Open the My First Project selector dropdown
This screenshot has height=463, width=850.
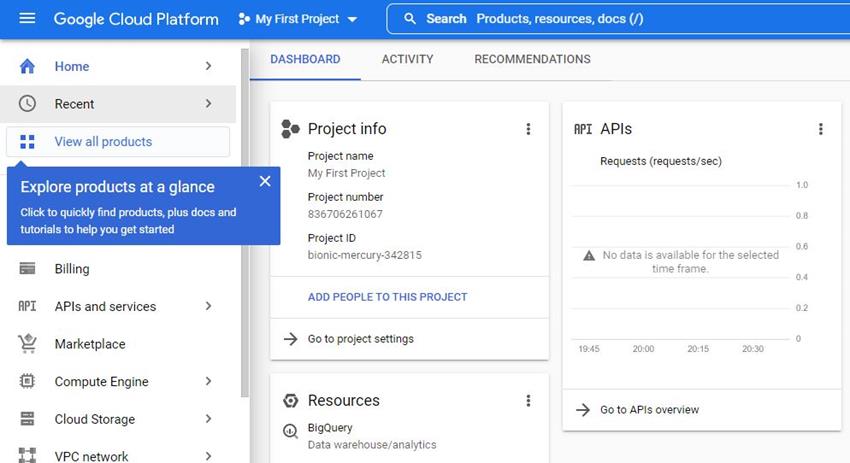(298, 19)
